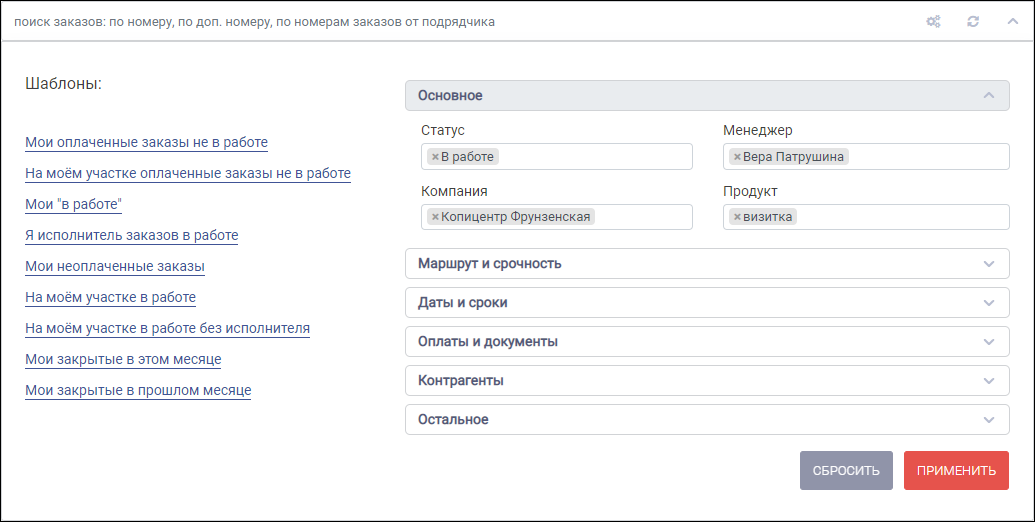Click the ПРИМЕНИТЬ button
This screenshot has width=1035, height=522.
(x=956, y=471)
